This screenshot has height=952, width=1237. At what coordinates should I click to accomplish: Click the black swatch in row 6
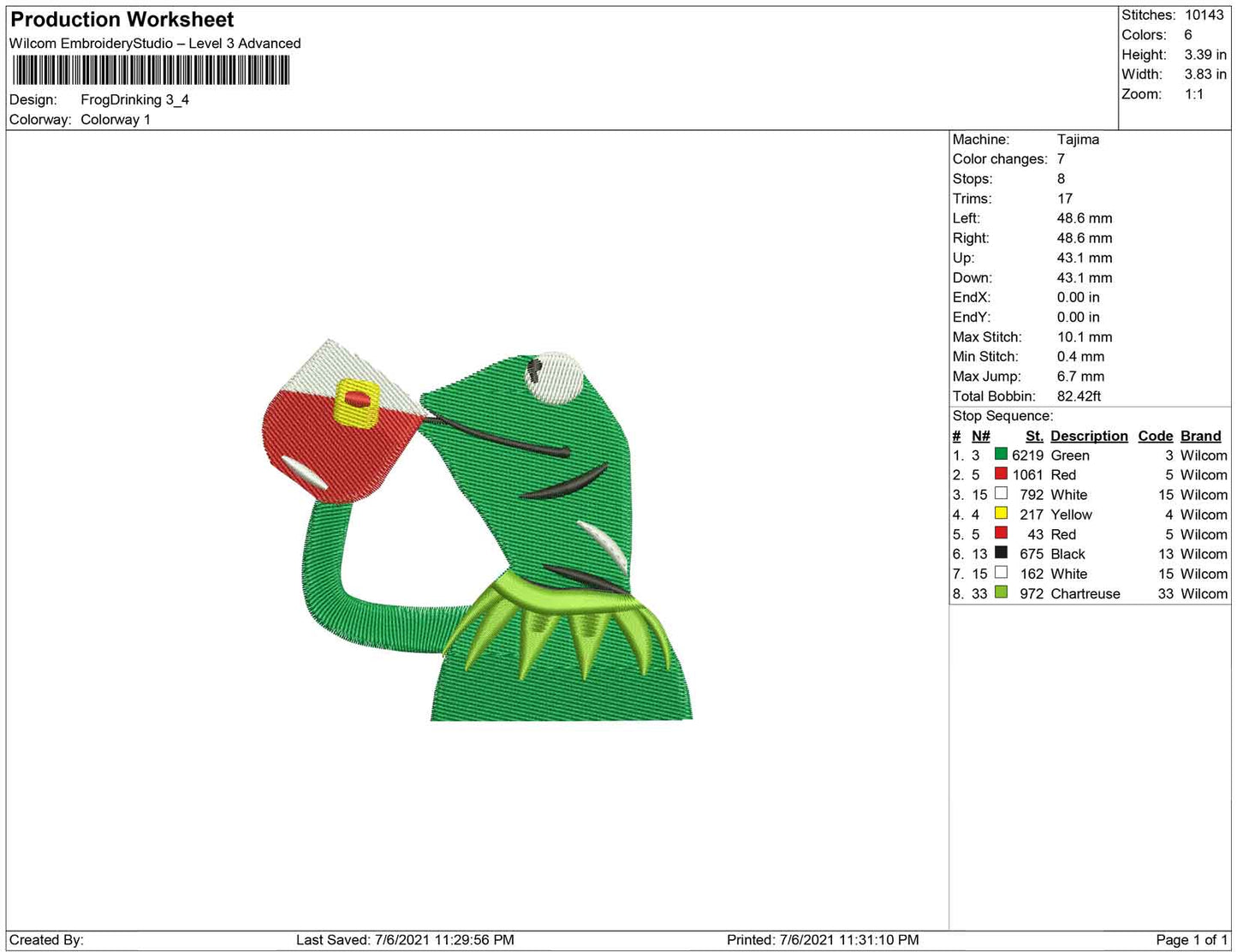[1000, 553]
